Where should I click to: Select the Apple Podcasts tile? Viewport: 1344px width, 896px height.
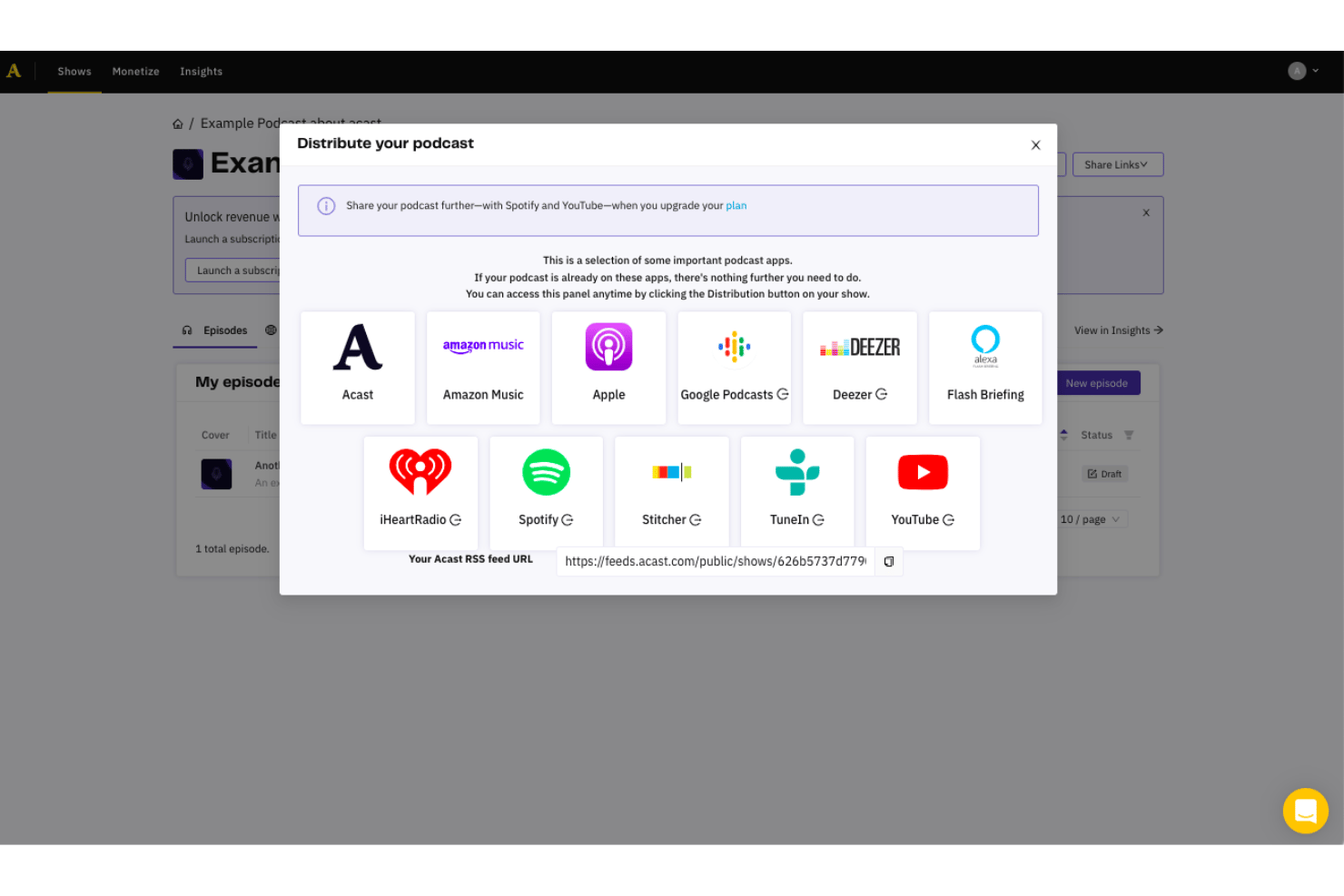click(608, 368)
